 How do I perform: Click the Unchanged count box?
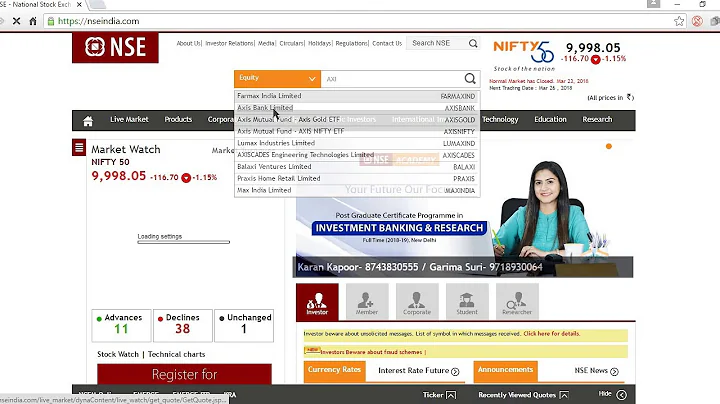[x=244, y=325]
